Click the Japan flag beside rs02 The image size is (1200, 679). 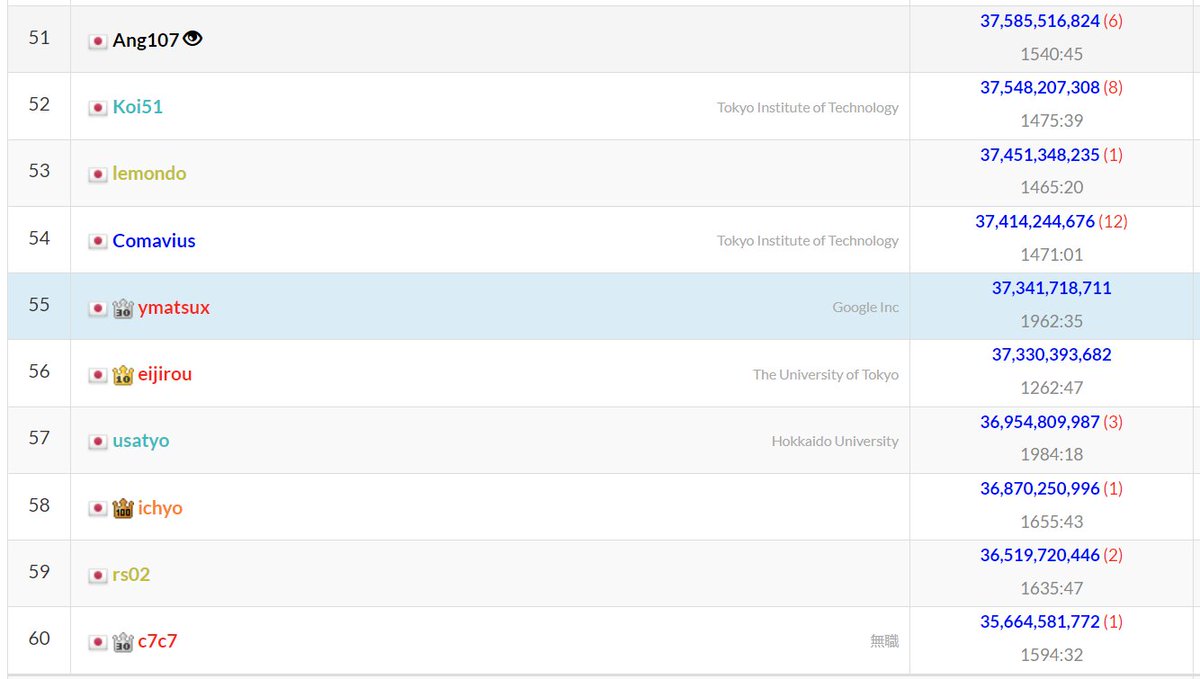[98, 576]
